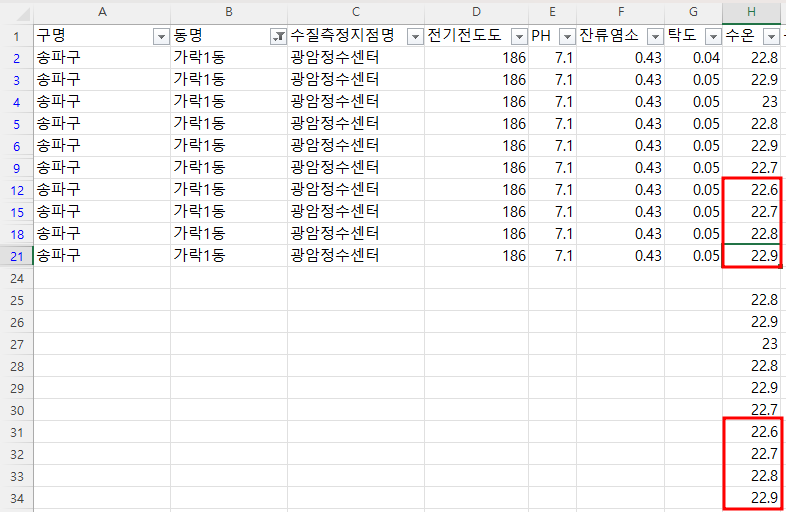Select column E header
Viewport: 786px width, 512px height.
pos(552,12)
